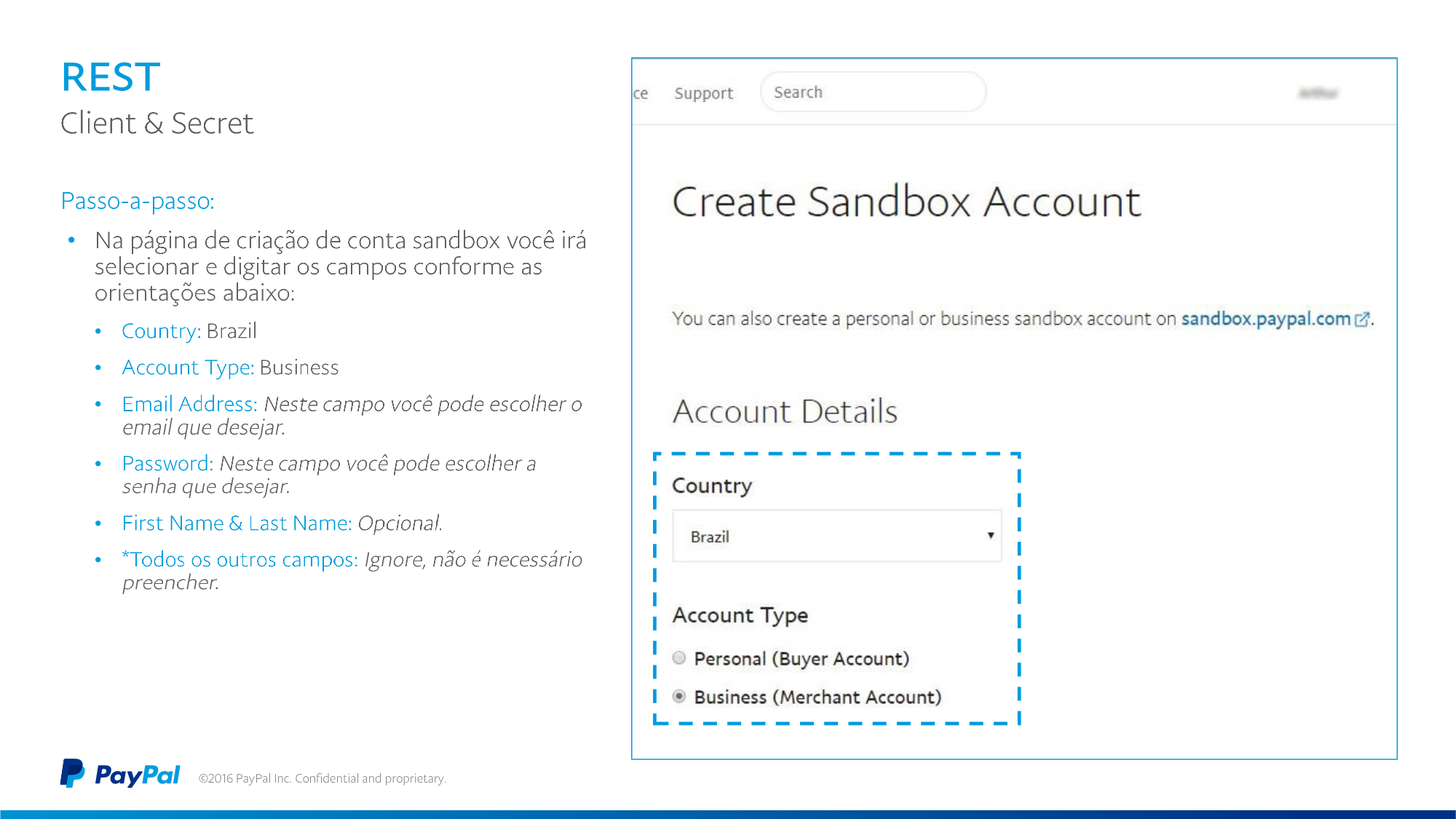Click the Password bullet label
The width and height of the screenshot is (1456, 819).
(x=167, y=464)
